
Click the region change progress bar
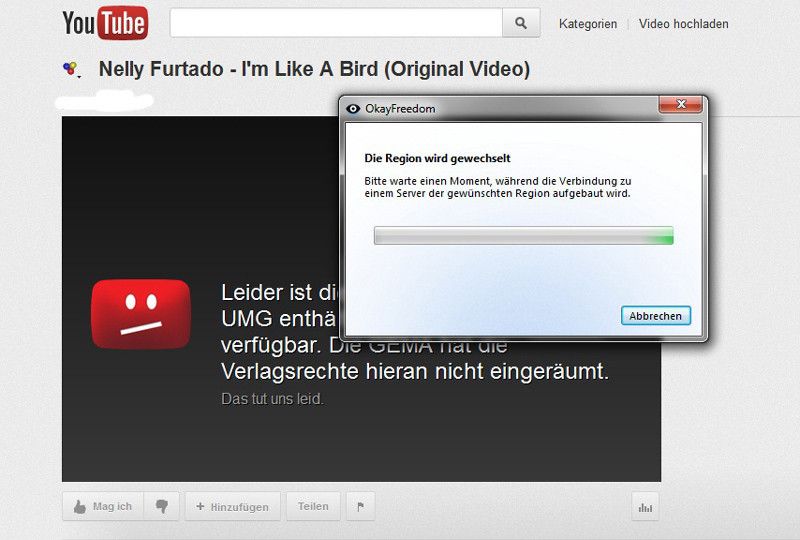[x=523, y=236]
